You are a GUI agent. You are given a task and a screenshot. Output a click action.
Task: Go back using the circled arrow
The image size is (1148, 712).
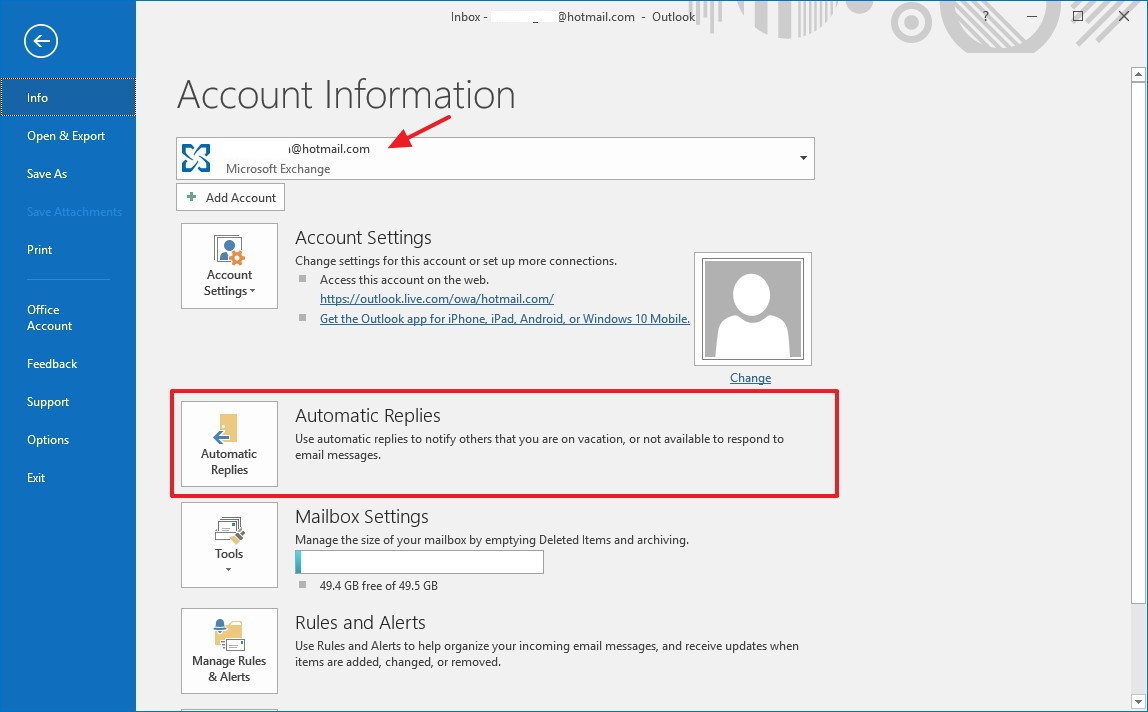(41, 40)
